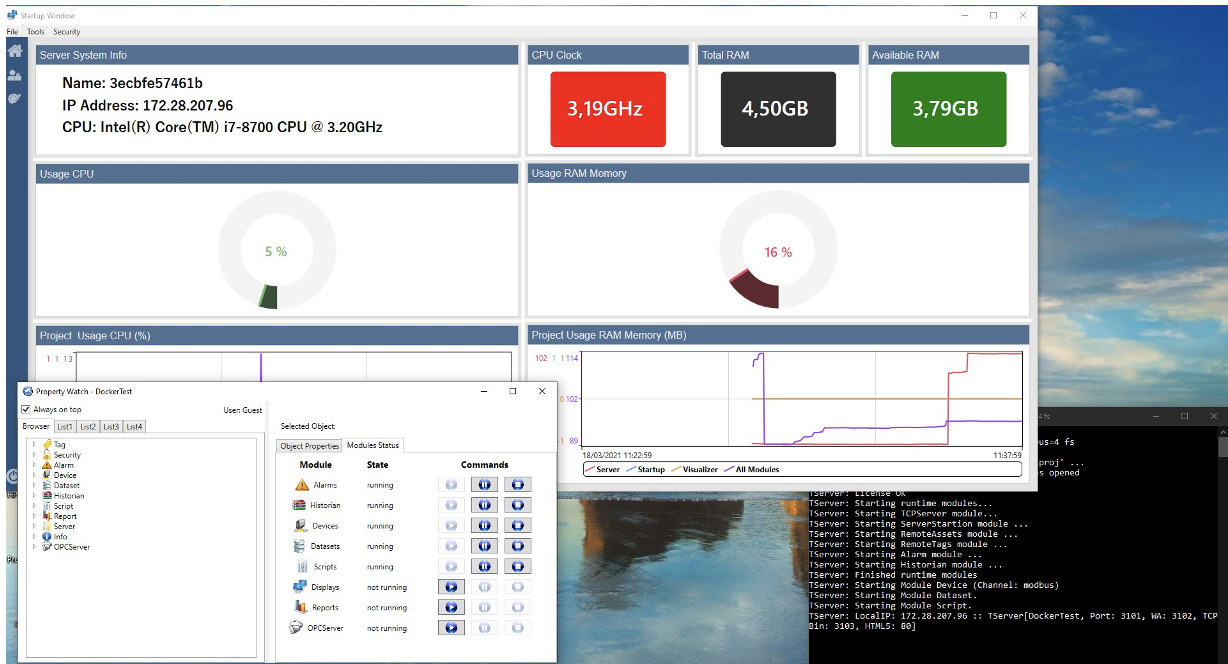Pause the Historian module

coord(484,505)
